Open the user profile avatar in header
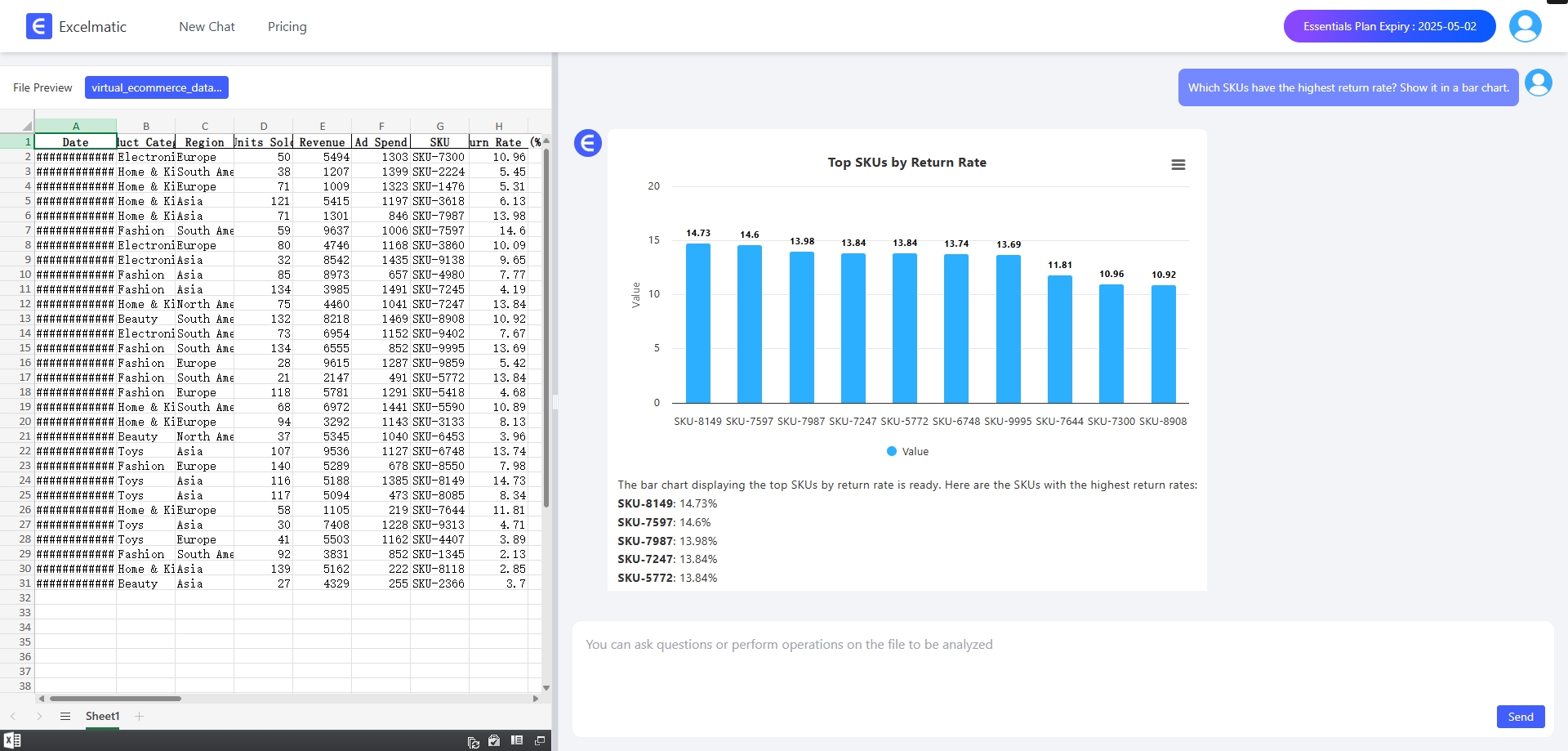Screen dimensions: 1568x751 pyautogui.click(x=1525, y=26)
